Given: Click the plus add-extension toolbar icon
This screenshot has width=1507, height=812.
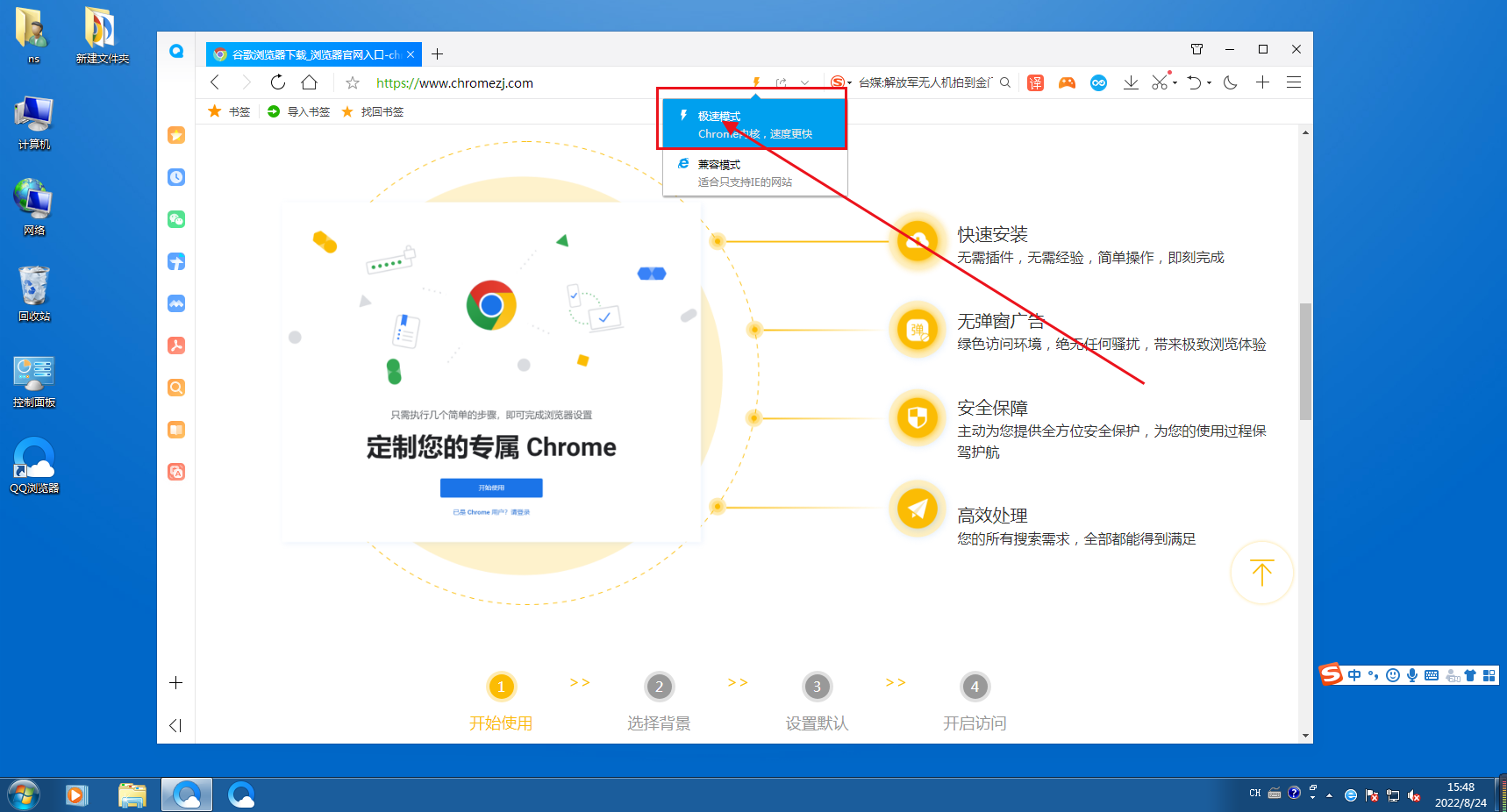Looking at the screenshot, I should point(1262,82).
